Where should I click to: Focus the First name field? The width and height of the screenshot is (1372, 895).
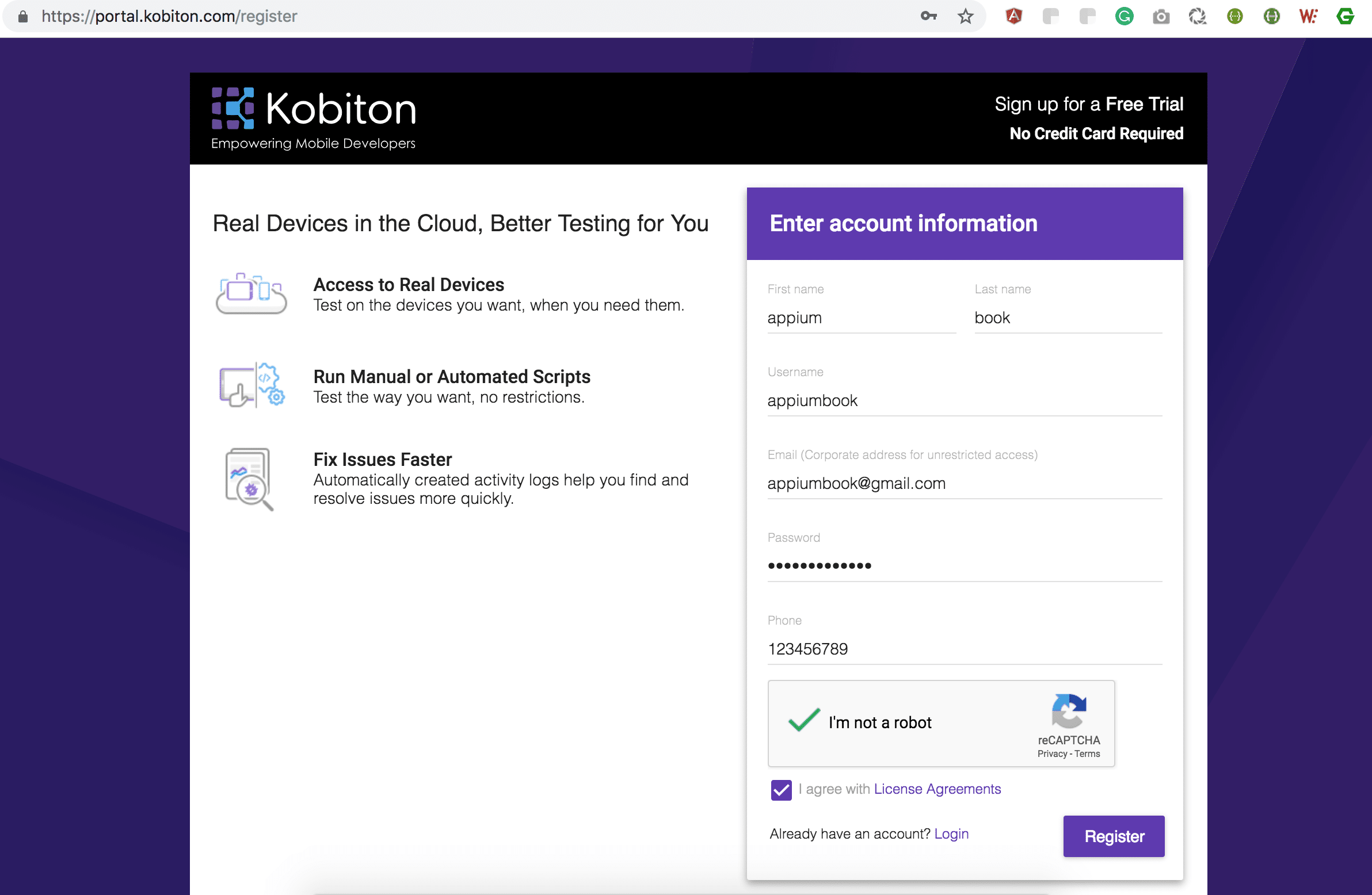pos(862,318)
